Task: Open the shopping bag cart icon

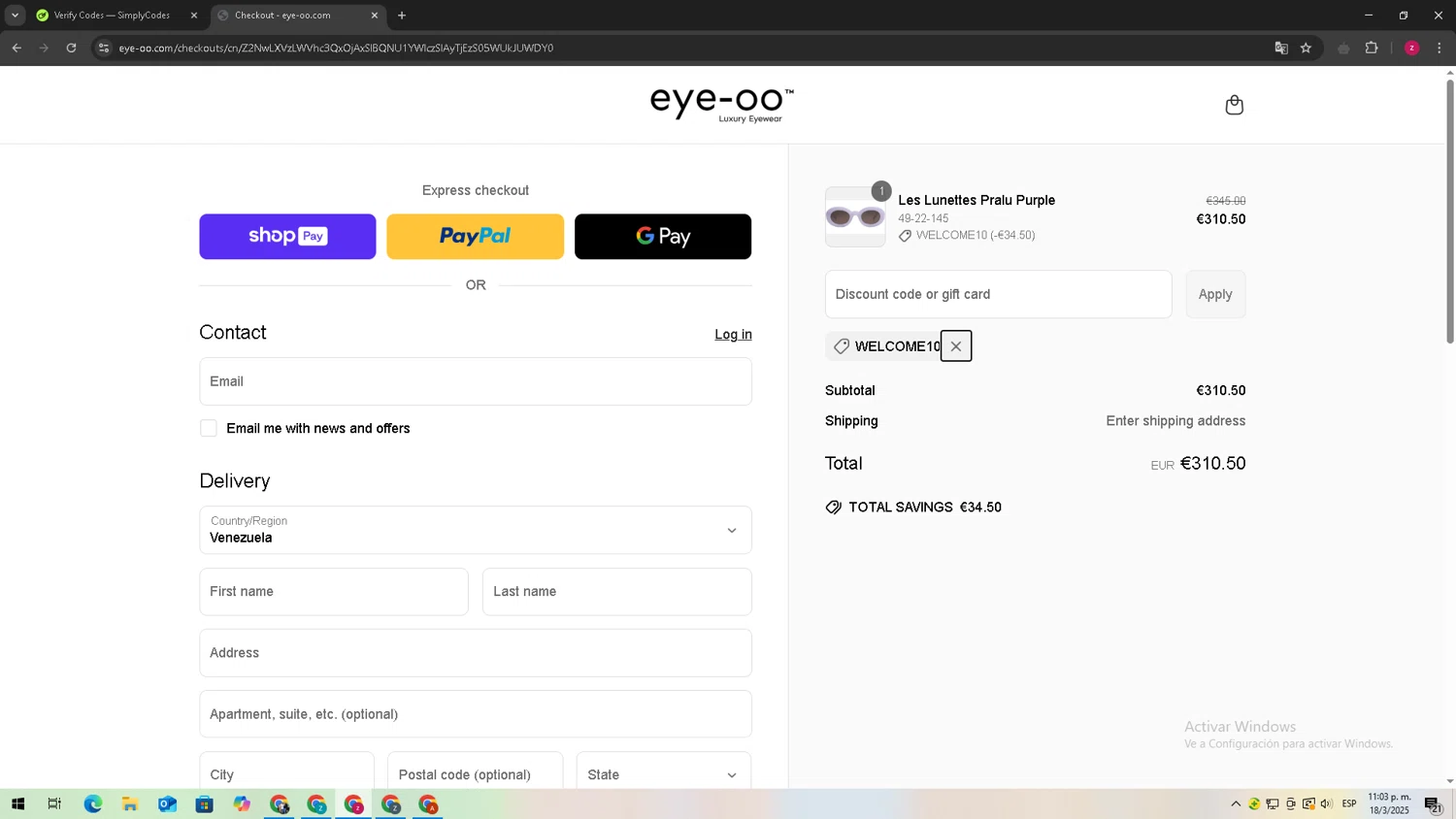Action: pos(1234,105)
